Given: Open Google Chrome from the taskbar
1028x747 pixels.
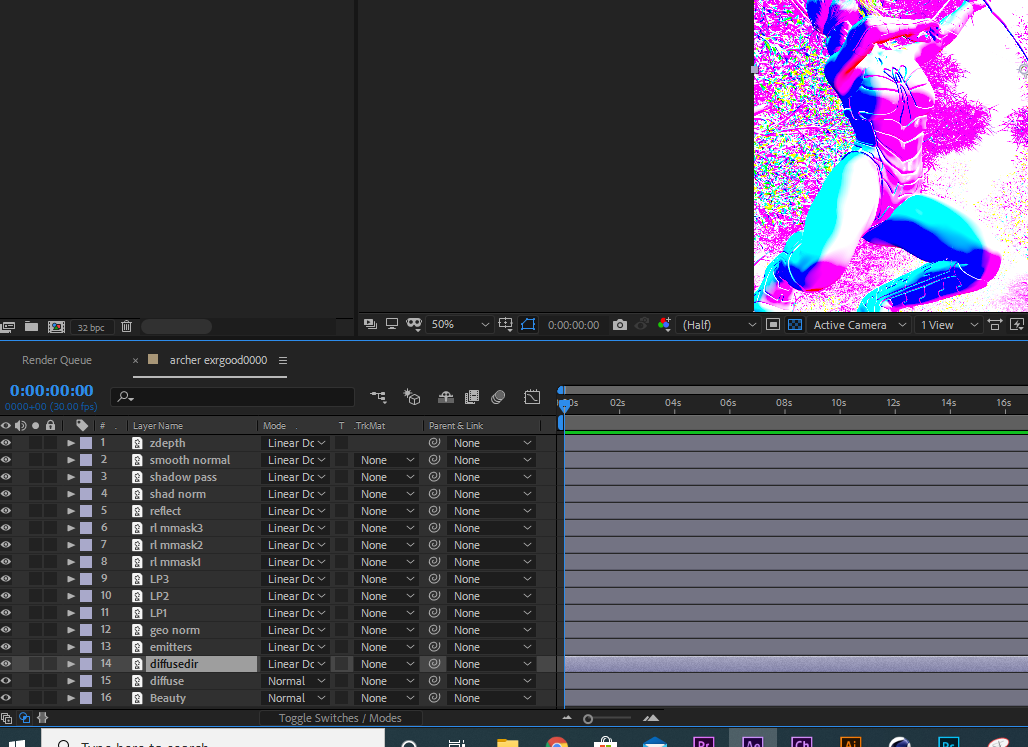Looking at the screenshot, I should pyautogui.click(x=557, y=742).
